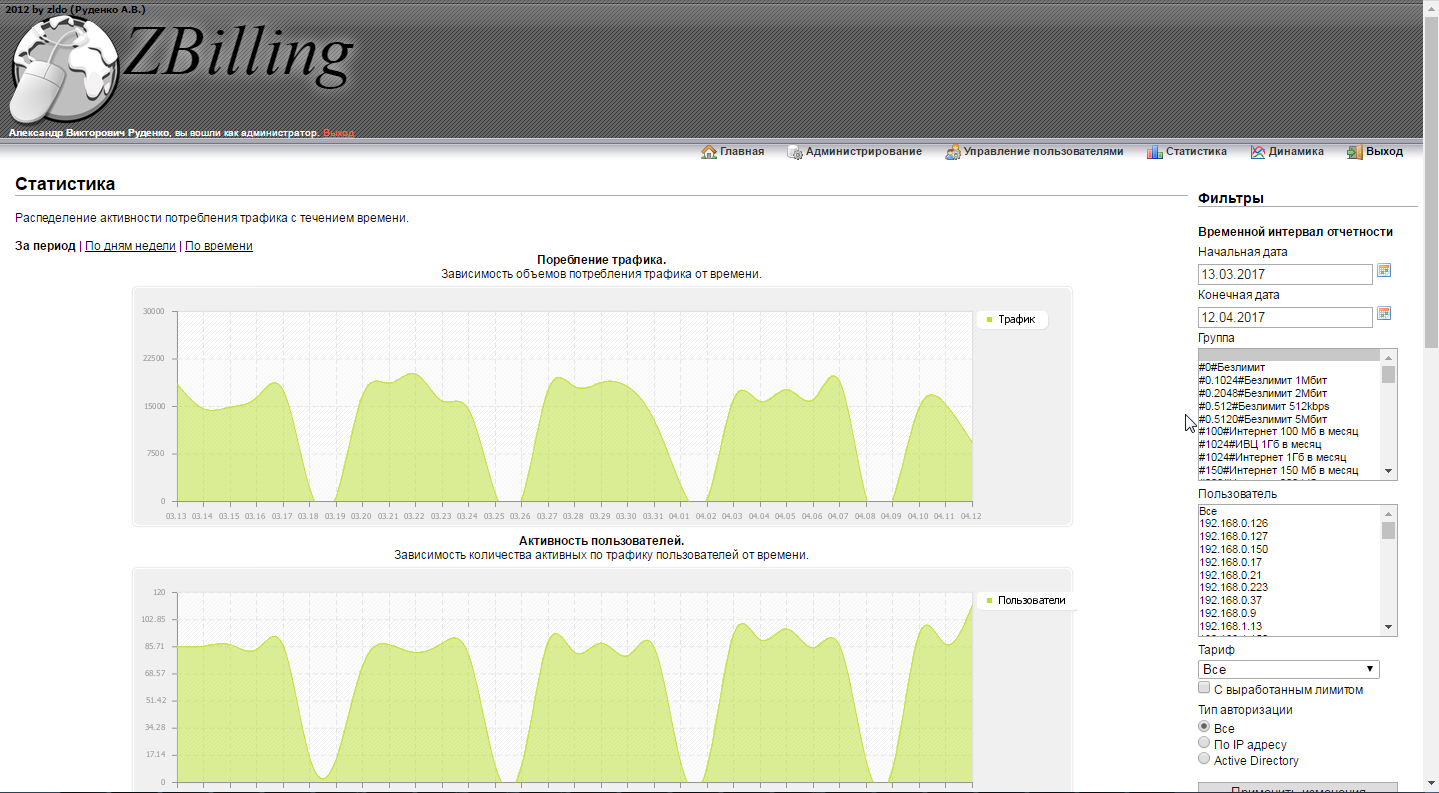Click the Выход exit icon in navigation
Screen dimensions: 1439x793
(1355, 152)
